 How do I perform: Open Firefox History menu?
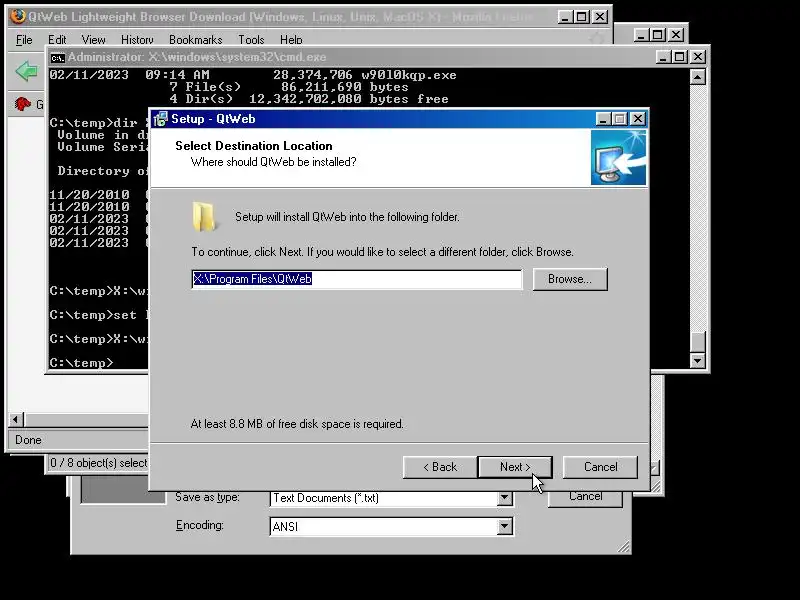click(137, 40)
